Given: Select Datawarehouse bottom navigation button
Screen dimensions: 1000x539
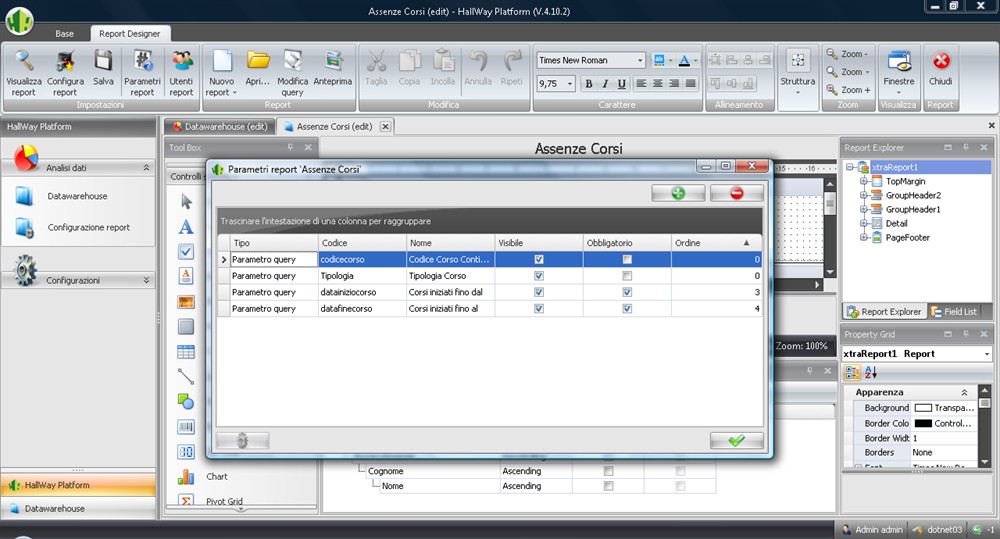Looking at the screenshot, I should [x=78, y=508].
